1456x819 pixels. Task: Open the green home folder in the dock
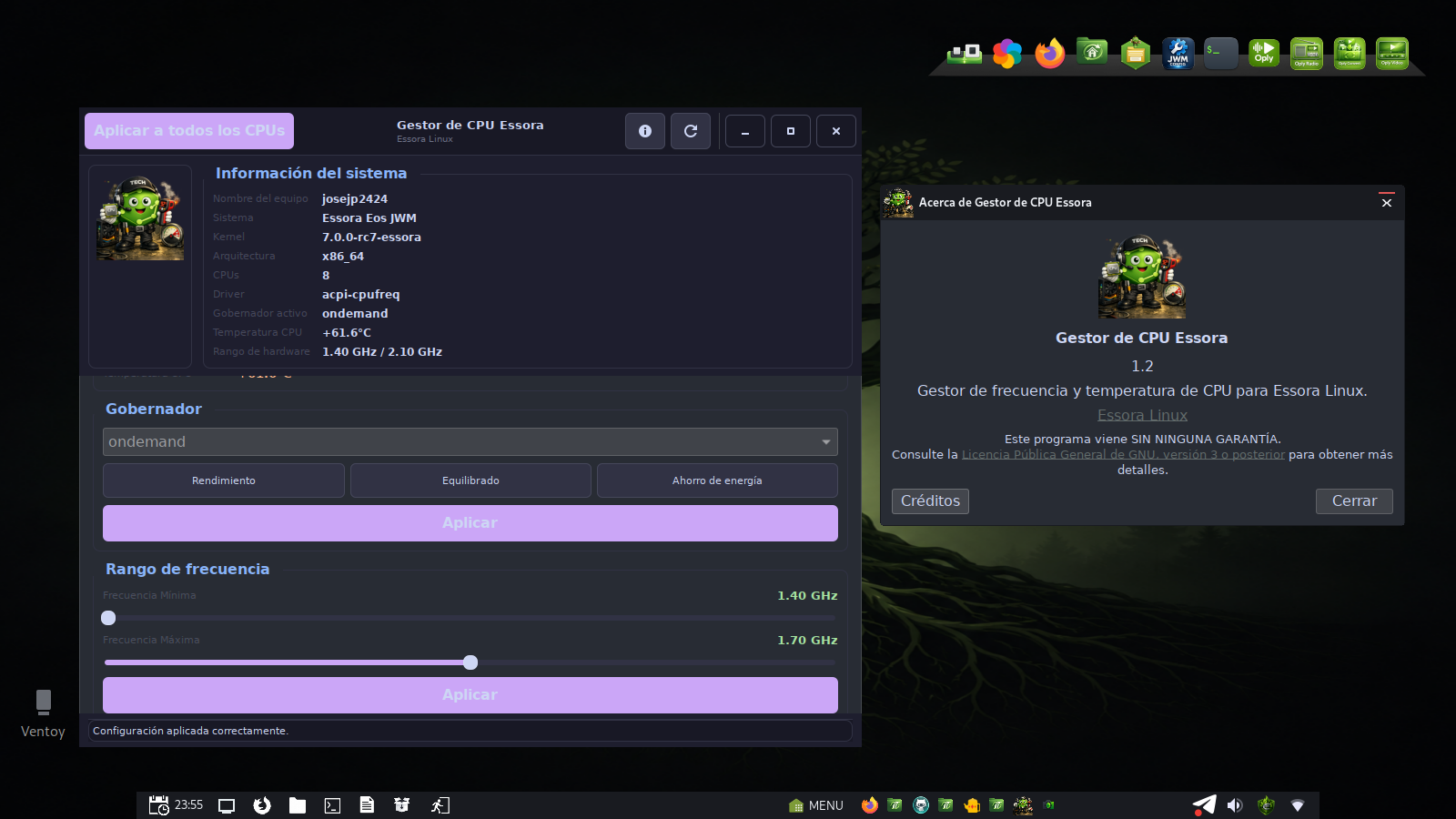(1093, 52)
